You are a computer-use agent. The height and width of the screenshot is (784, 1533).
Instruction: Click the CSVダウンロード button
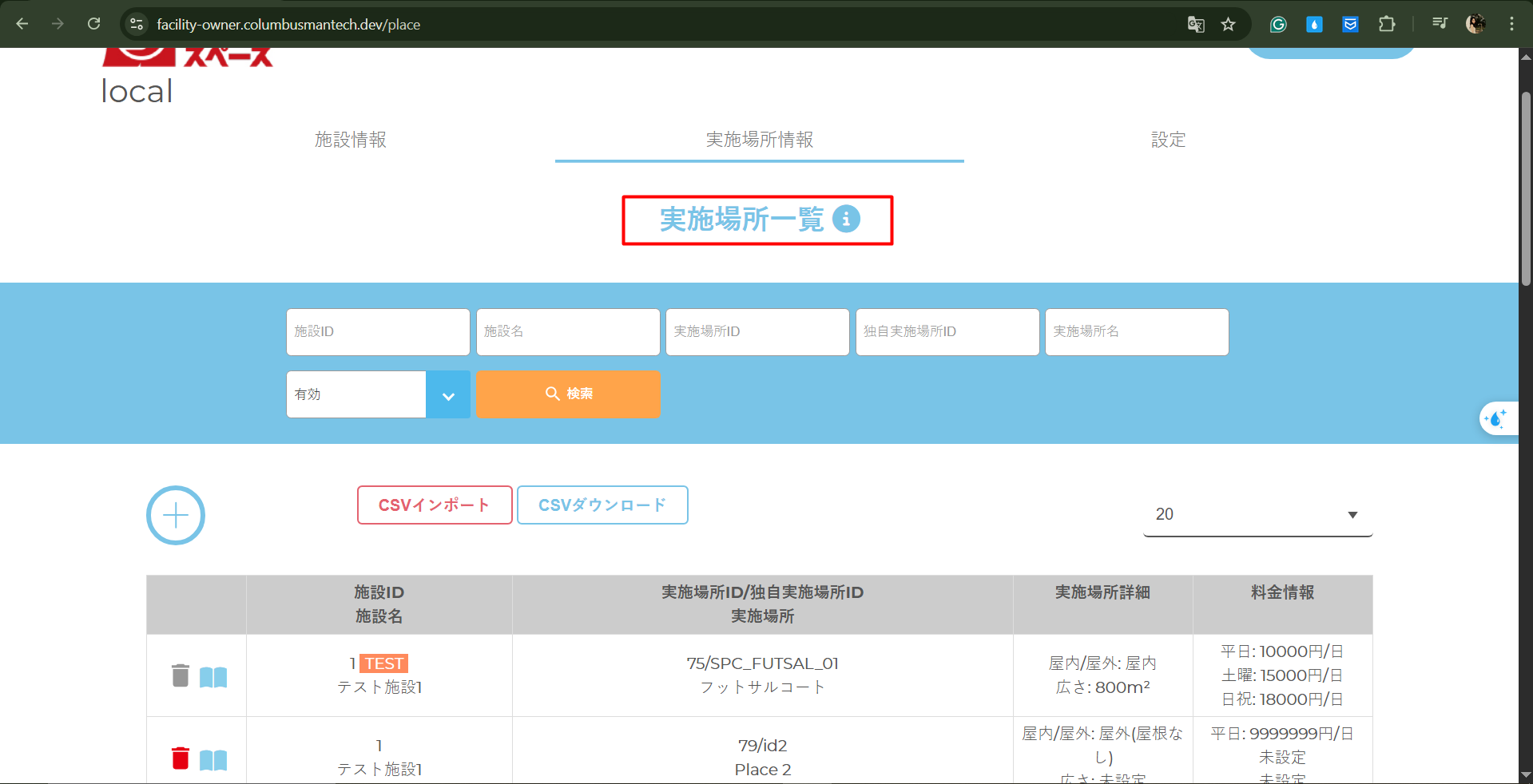(602, 505)
